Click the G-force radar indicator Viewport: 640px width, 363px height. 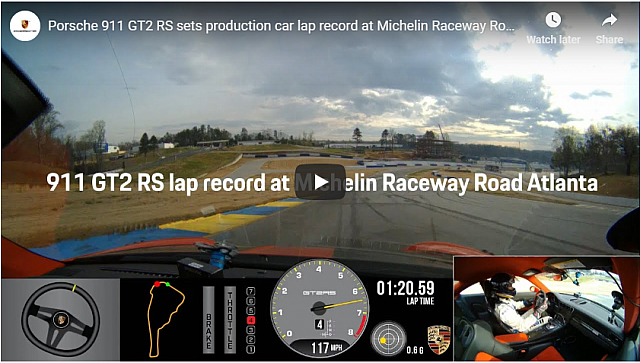[x=388, y=340]
